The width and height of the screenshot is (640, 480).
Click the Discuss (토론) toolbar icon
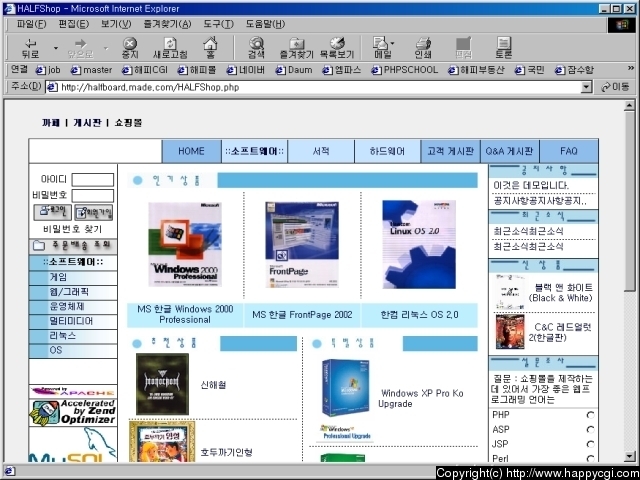coord(504,48)
